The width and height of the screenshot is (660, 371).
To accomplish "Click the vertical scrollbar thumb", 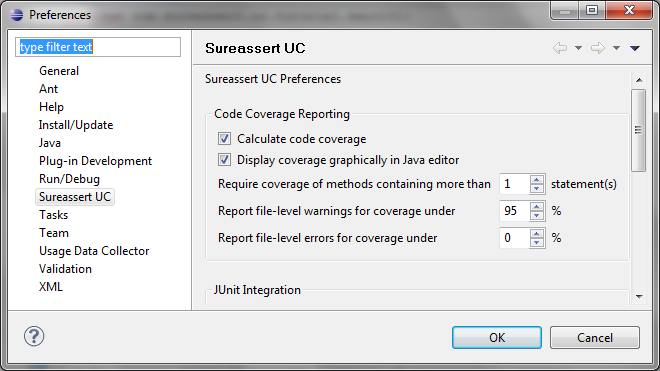I will (x=639, y=130).
